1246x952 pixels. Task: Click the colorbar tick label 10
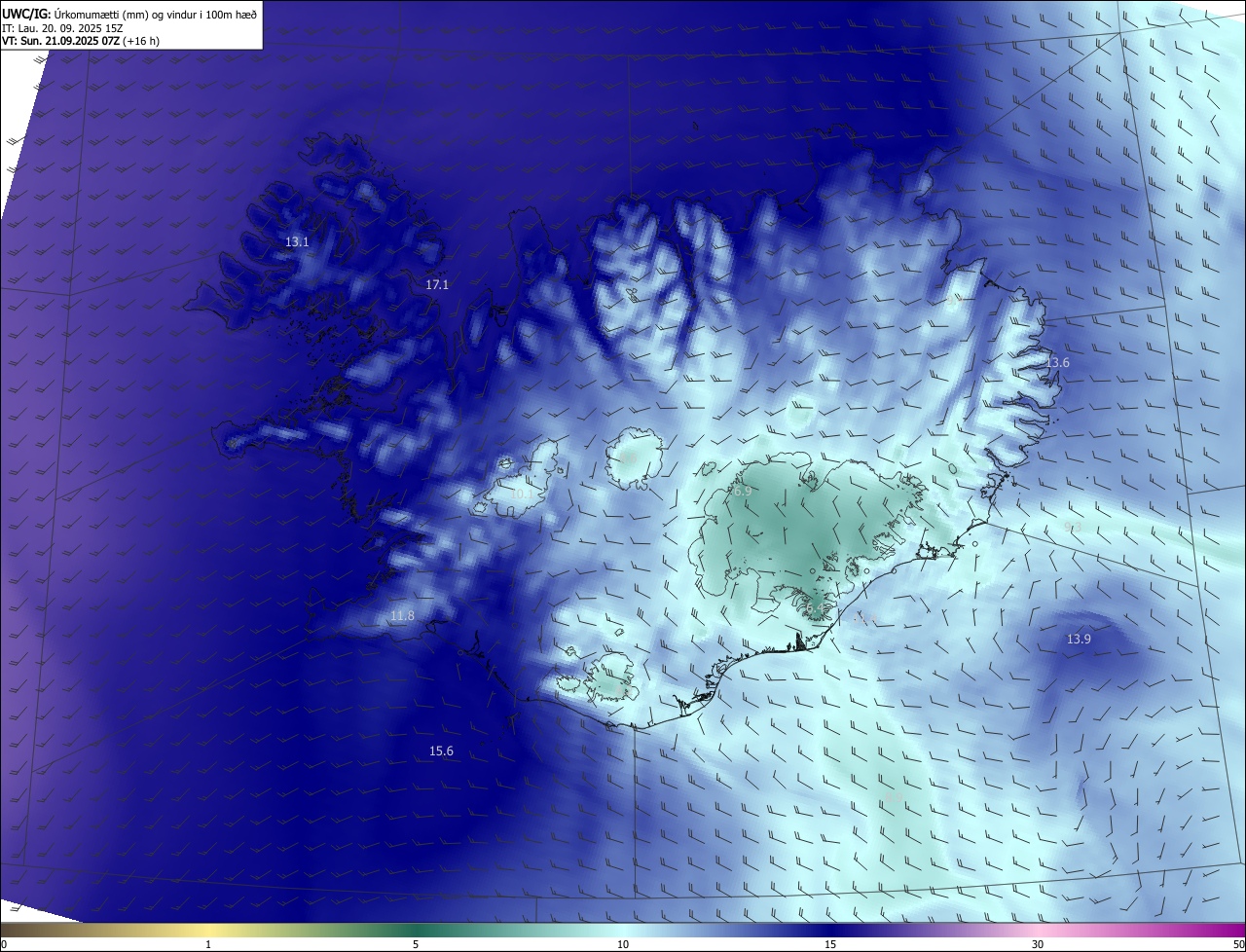(x=623, y=945)
